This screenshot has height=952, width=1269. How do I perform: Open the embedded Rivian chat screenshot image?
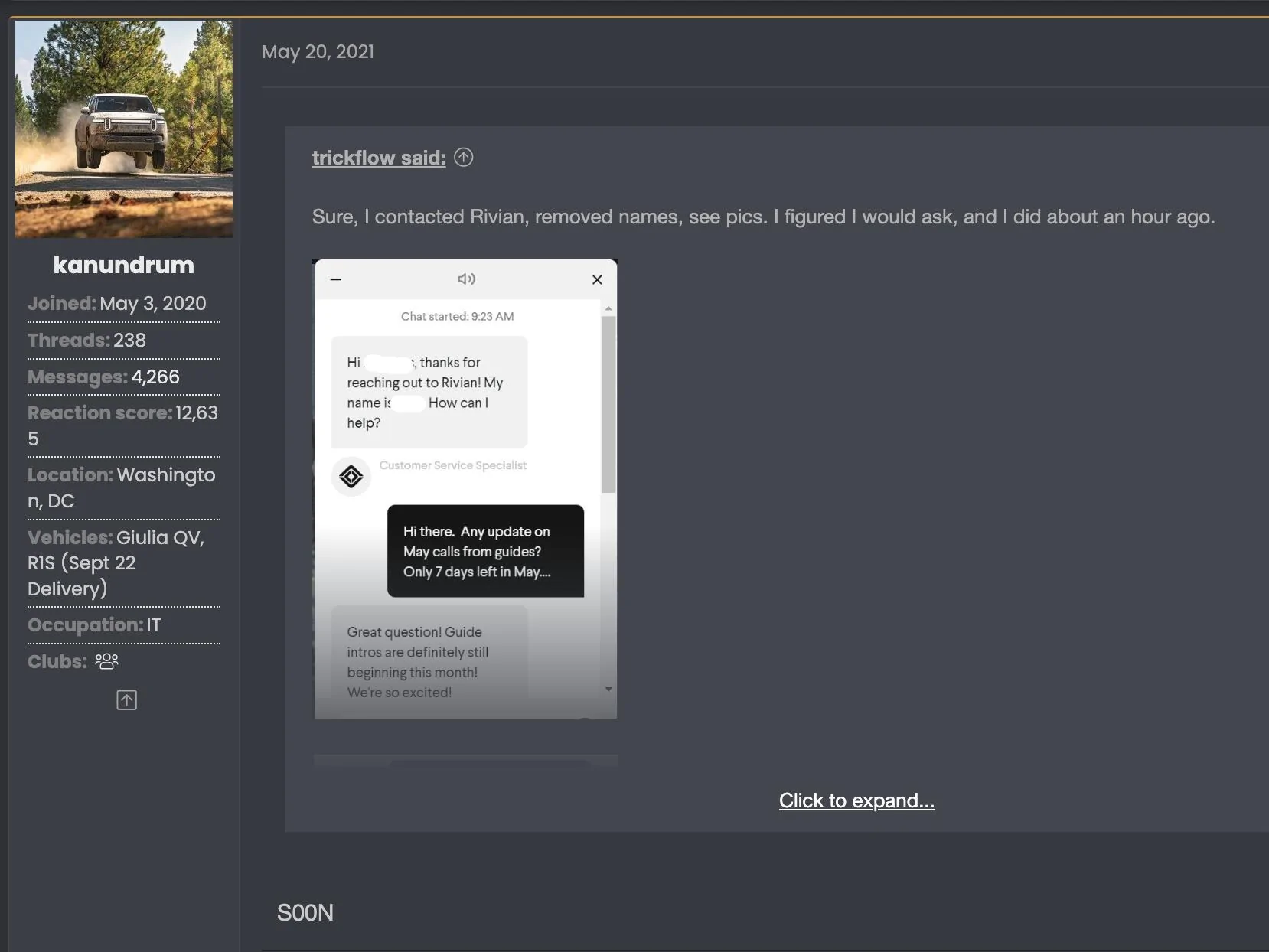coord(465,490)
